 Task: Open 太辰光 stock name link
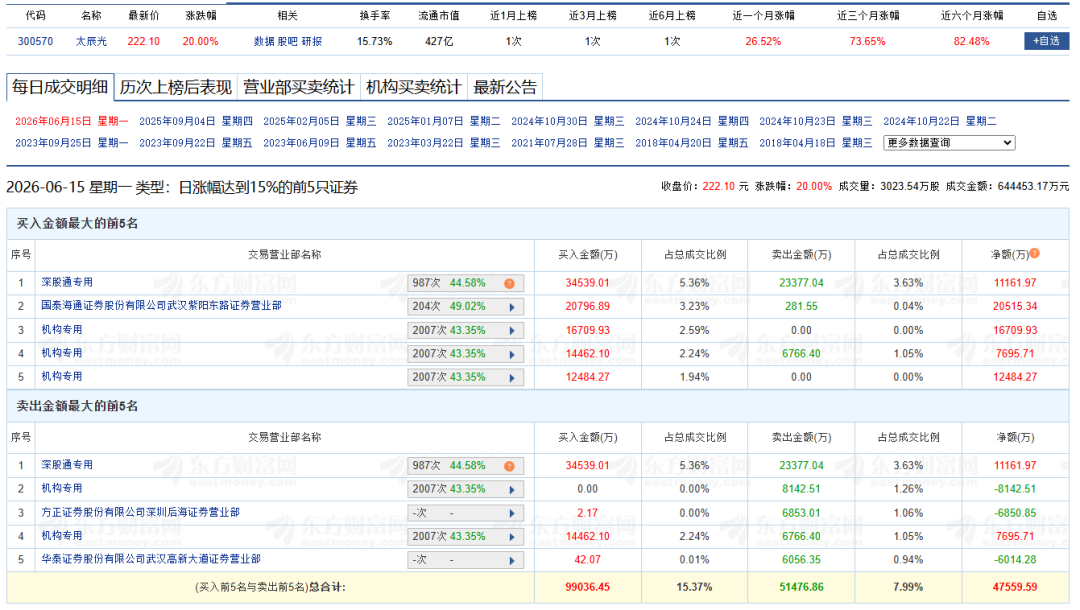[91, 41]
